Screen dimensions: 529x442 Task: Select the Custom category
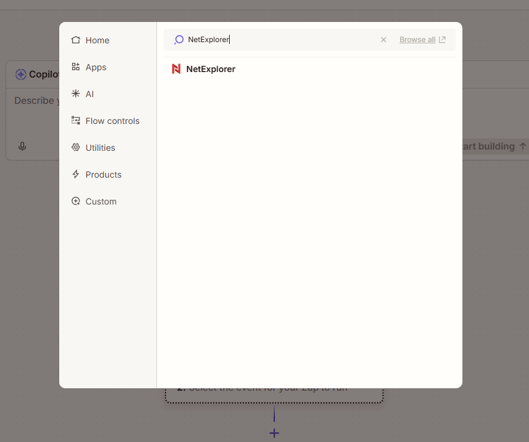click(x=94, y=201)
